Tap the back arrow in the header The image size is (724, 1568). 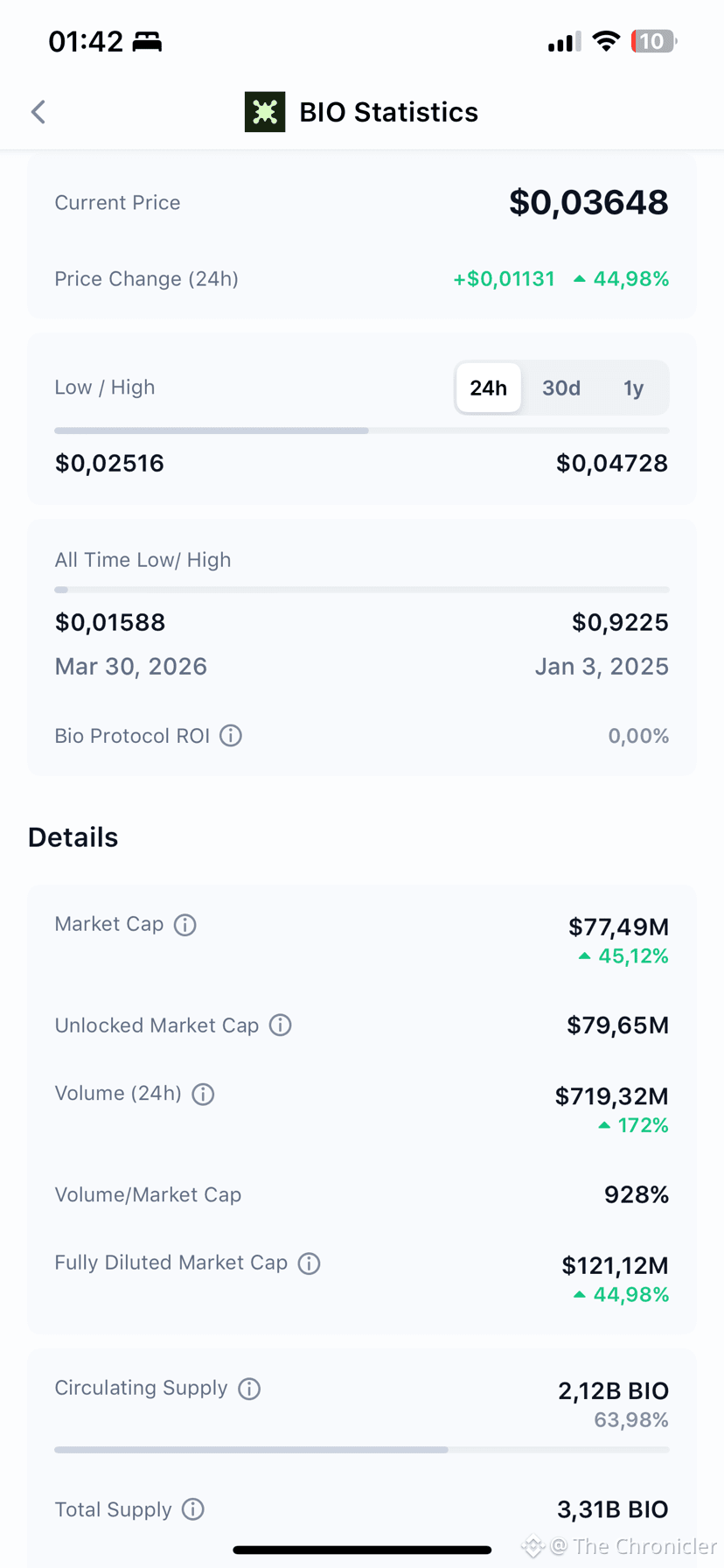[x=38, y=112]
